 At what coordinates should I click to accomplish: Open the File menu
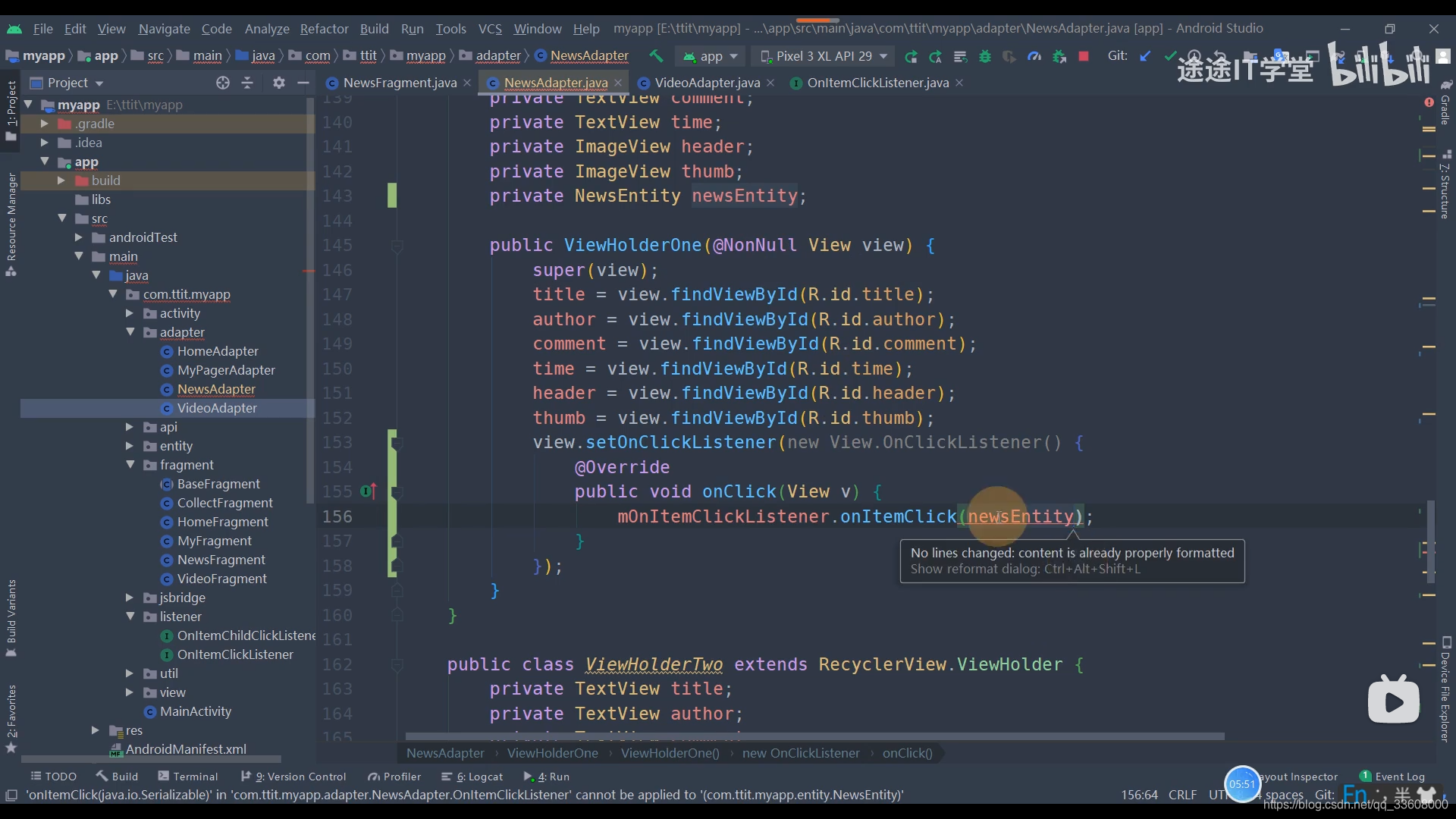[43, 29]
